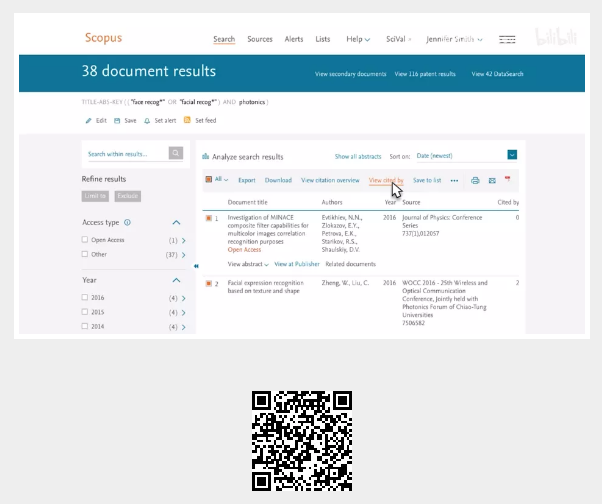The height and width of the screenshot is (504, 602).
Task: Click the Limit to button
Action: [95, 196]
